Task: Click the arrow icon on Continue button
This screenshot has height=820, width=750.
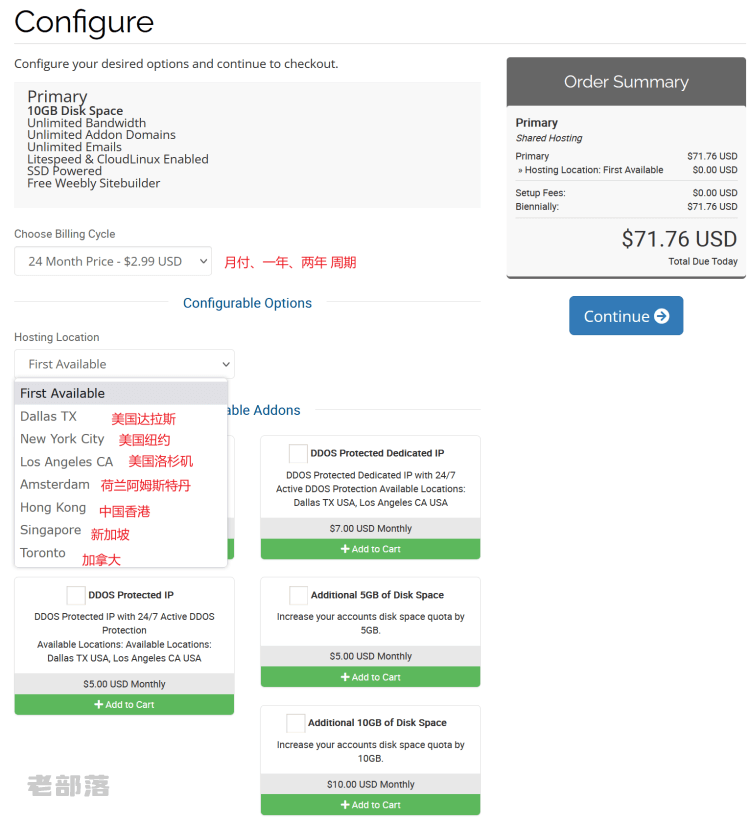Action: (662, 316)
